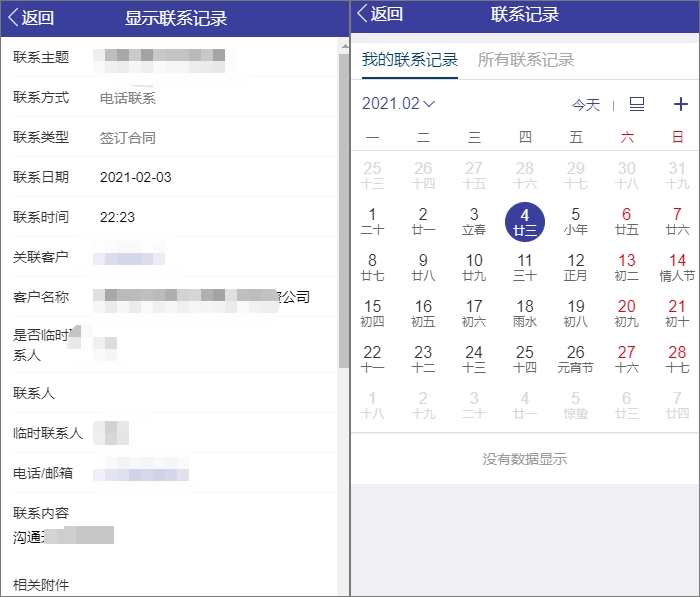Select February 4 highlighted date
The width and height of the screenshot is (700, 597).
pos(524,221)
